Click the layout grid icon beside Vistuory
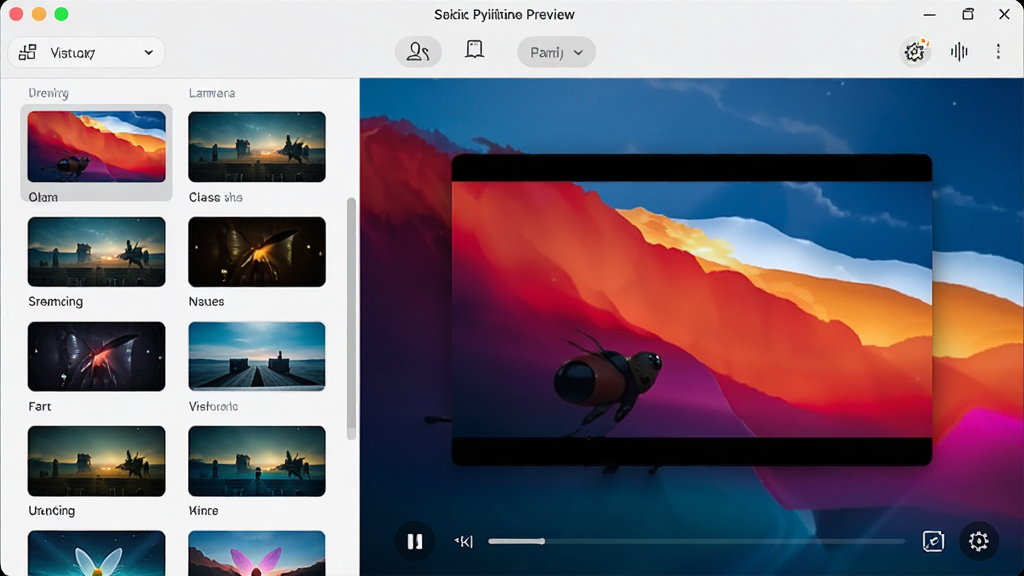The image size is (1024, 576). (x=27, y=52)
